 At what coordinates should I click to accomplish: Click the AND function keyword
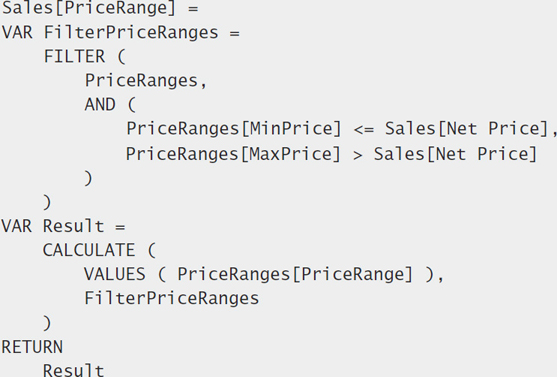tap(100, 105)
